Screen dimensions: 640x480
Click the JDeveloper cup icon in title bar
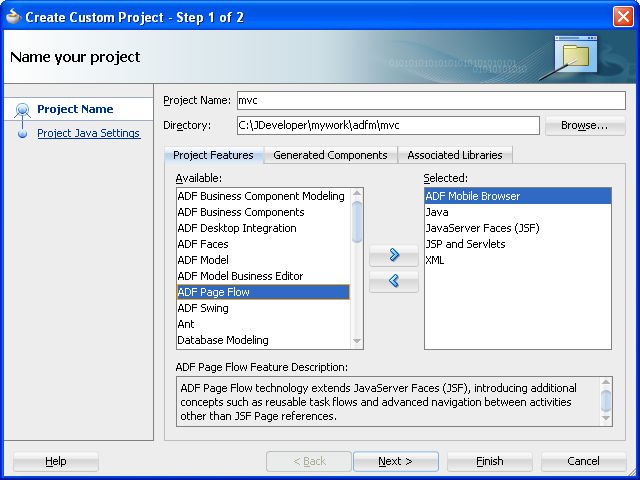[13, 17]
